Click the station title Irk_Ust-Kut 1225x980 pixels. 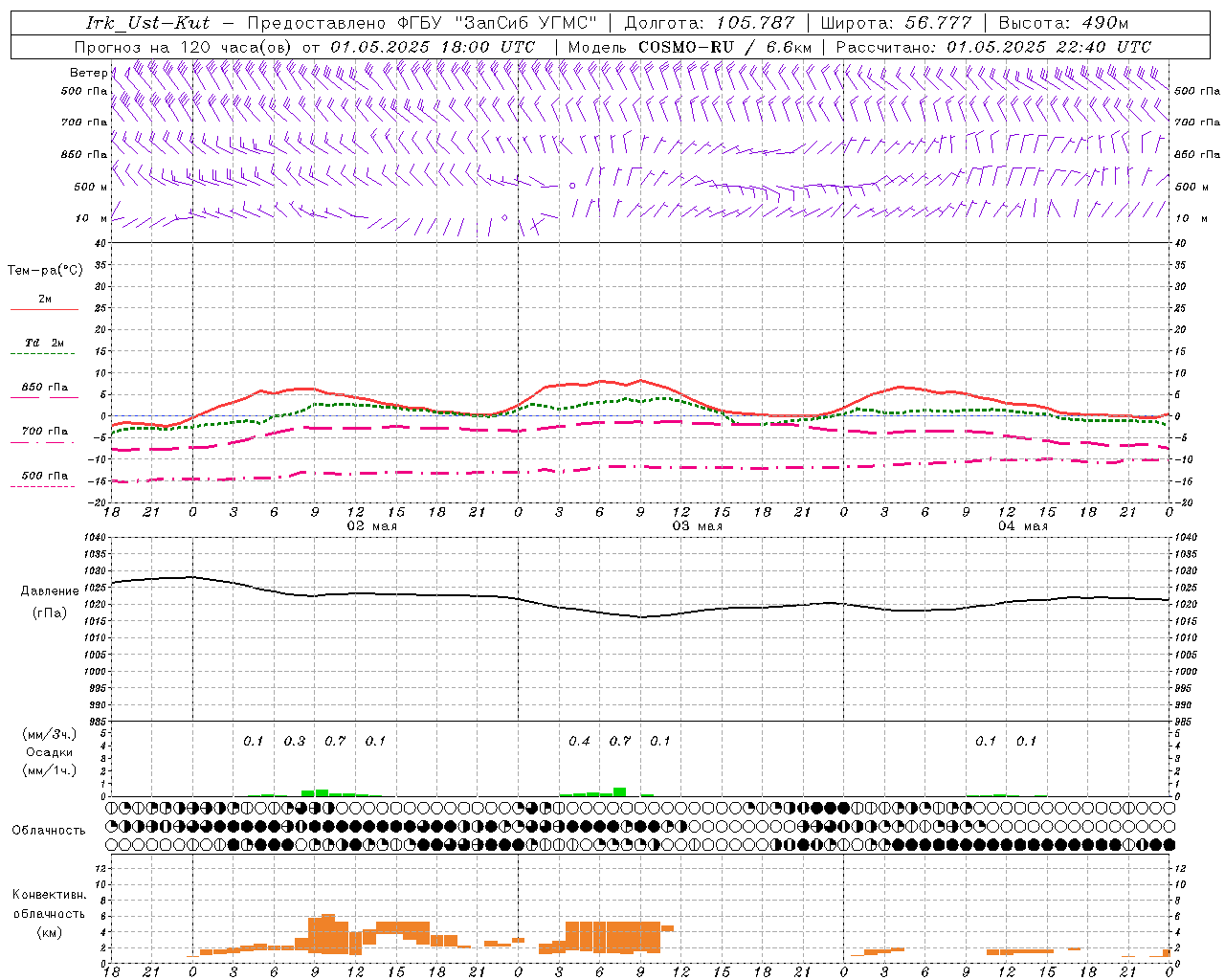tap(147, 23)
